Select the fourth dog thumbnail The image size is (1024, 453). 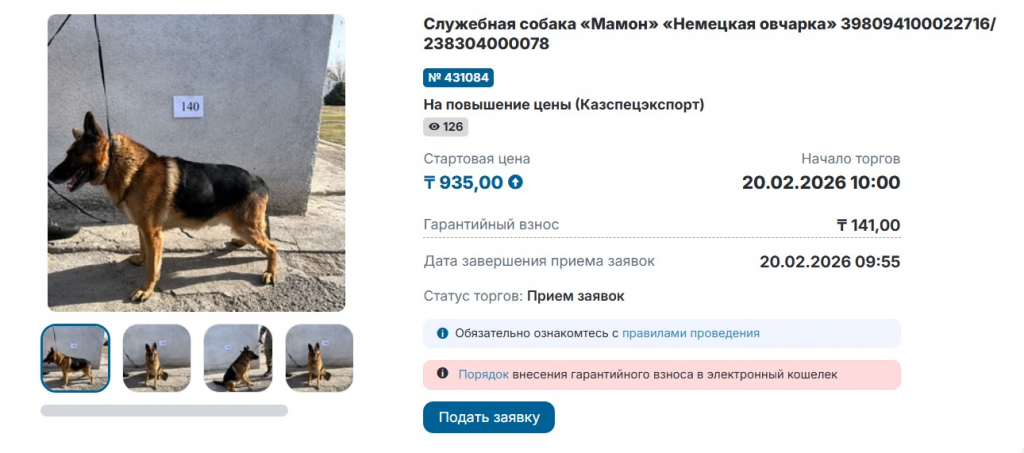click(319, 358)
